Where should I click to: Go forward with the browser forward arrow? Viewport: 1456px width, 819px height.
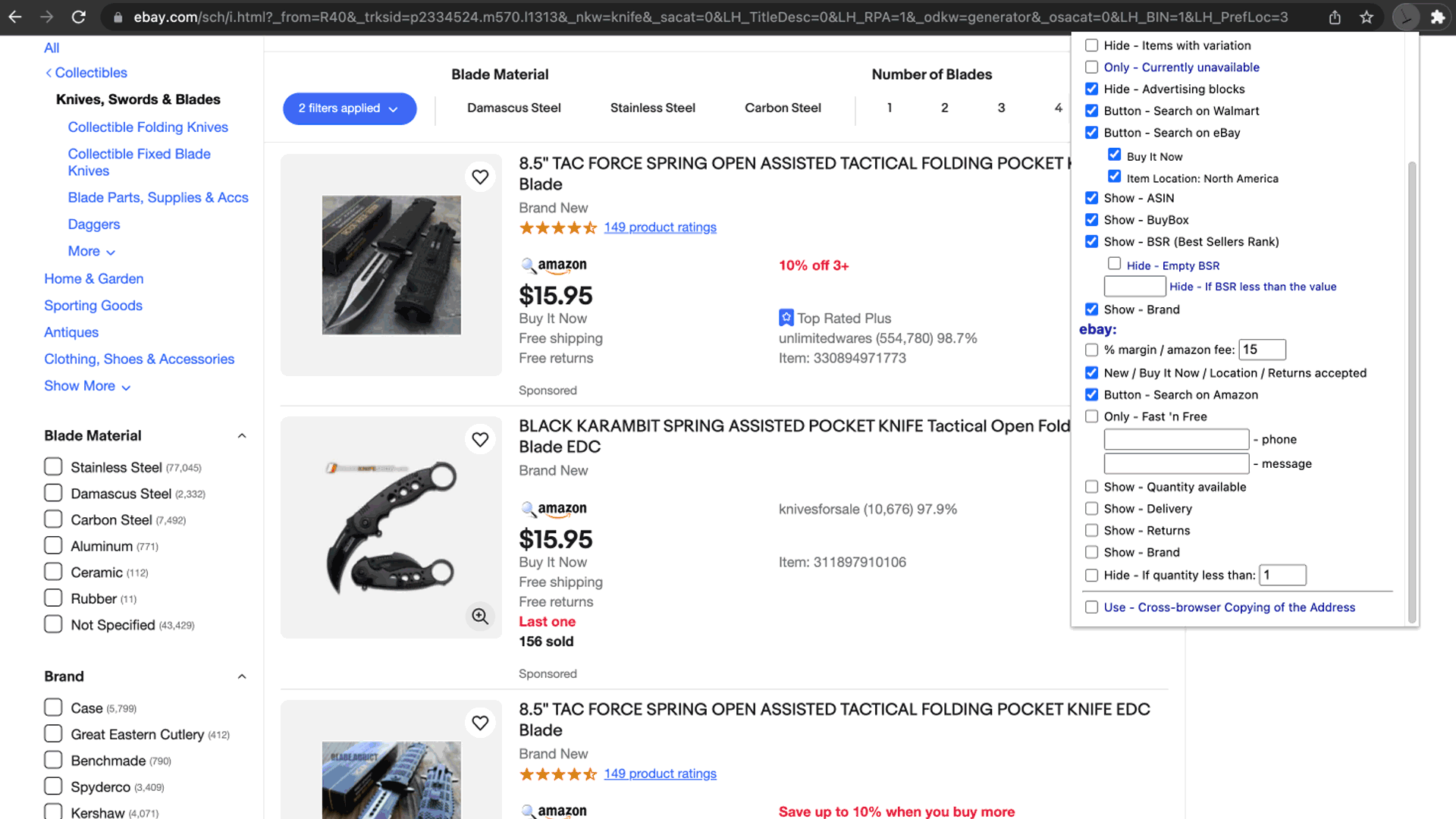point(47,17)
